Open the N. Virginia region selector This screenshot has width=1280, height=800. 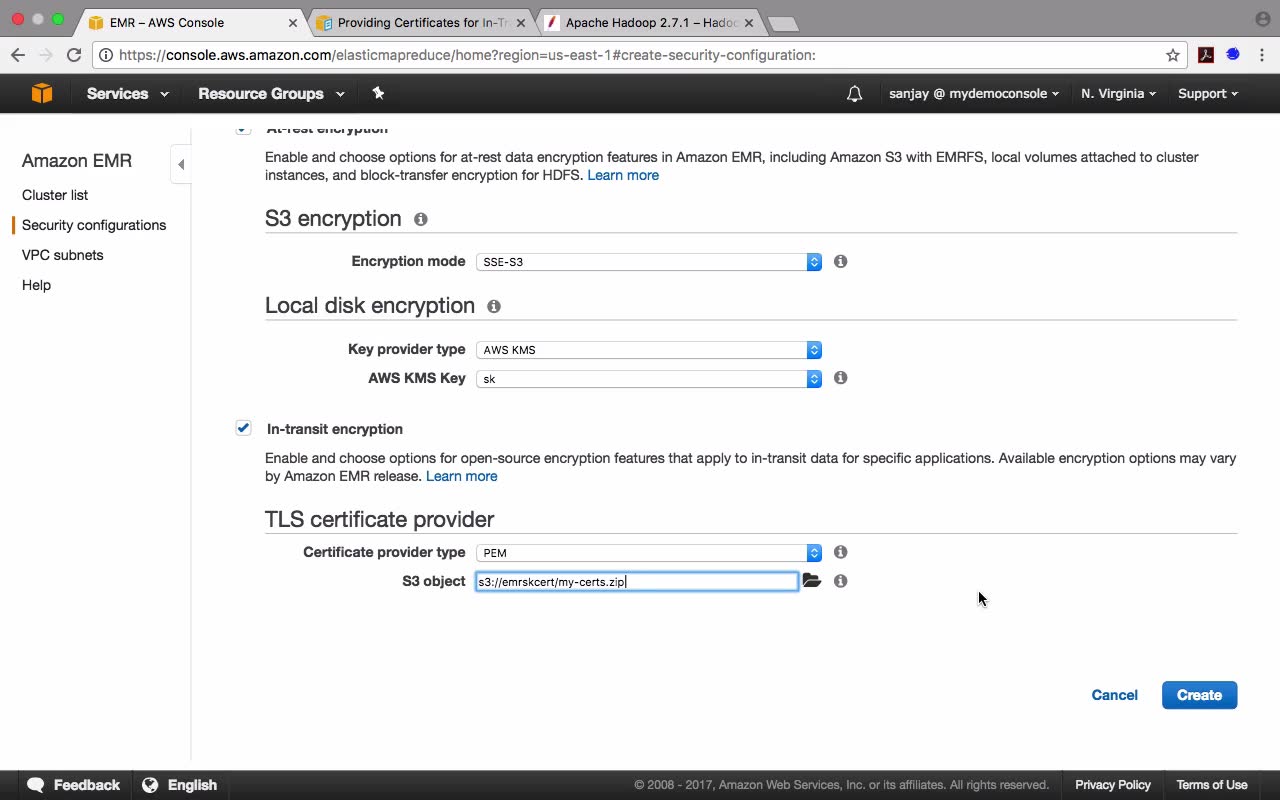tap(1118, 94)
